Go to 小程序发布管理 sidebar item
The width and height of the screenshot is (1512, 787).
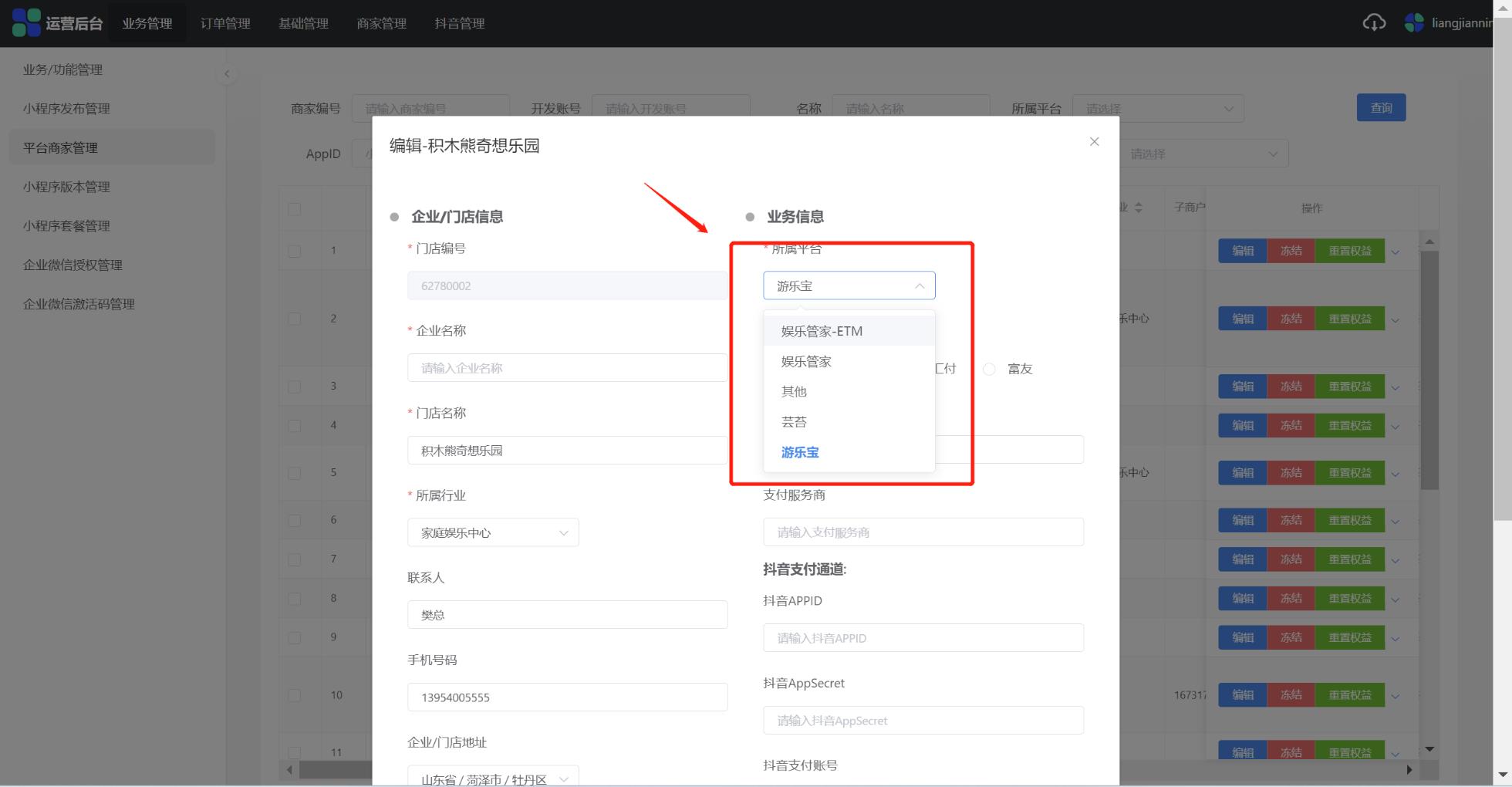coord(112,109)
